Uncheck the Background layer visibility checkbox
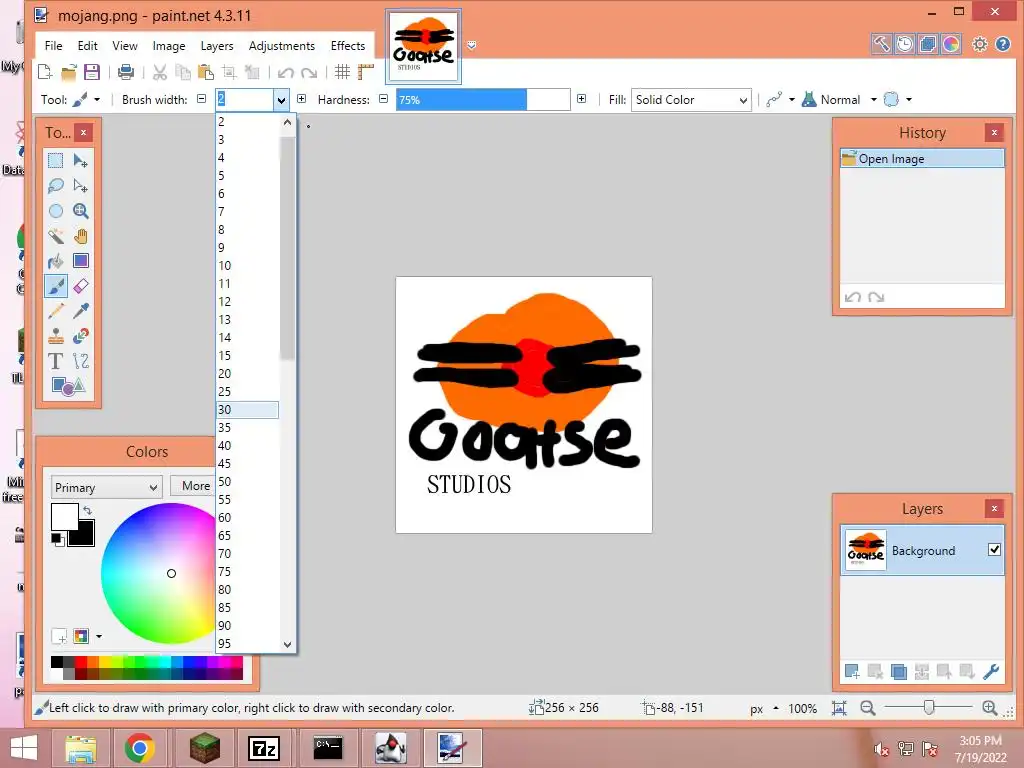 click(994, 549)
